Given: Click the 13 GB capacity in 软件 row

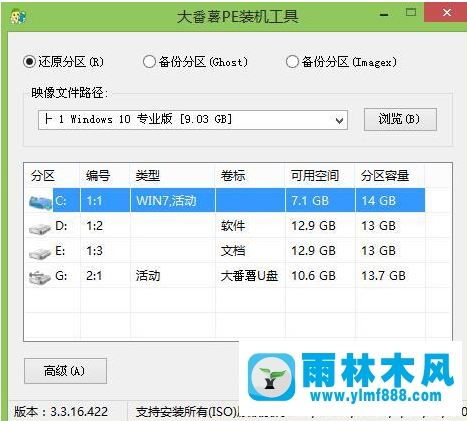Looking at the screenshot, I should [x=379, y=226].
